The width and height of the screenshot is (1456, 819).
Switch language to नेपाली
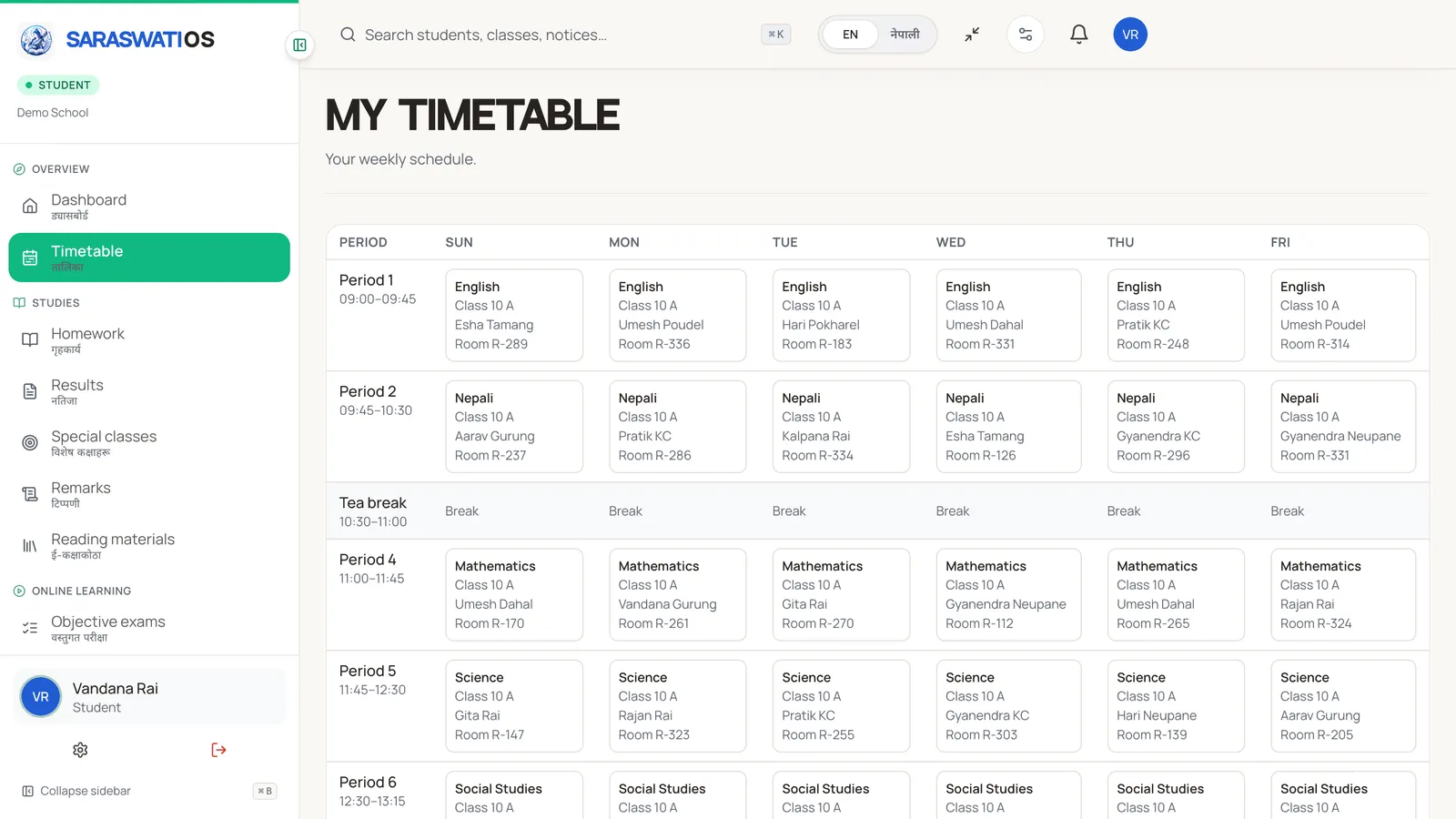(x=905, y=35)
